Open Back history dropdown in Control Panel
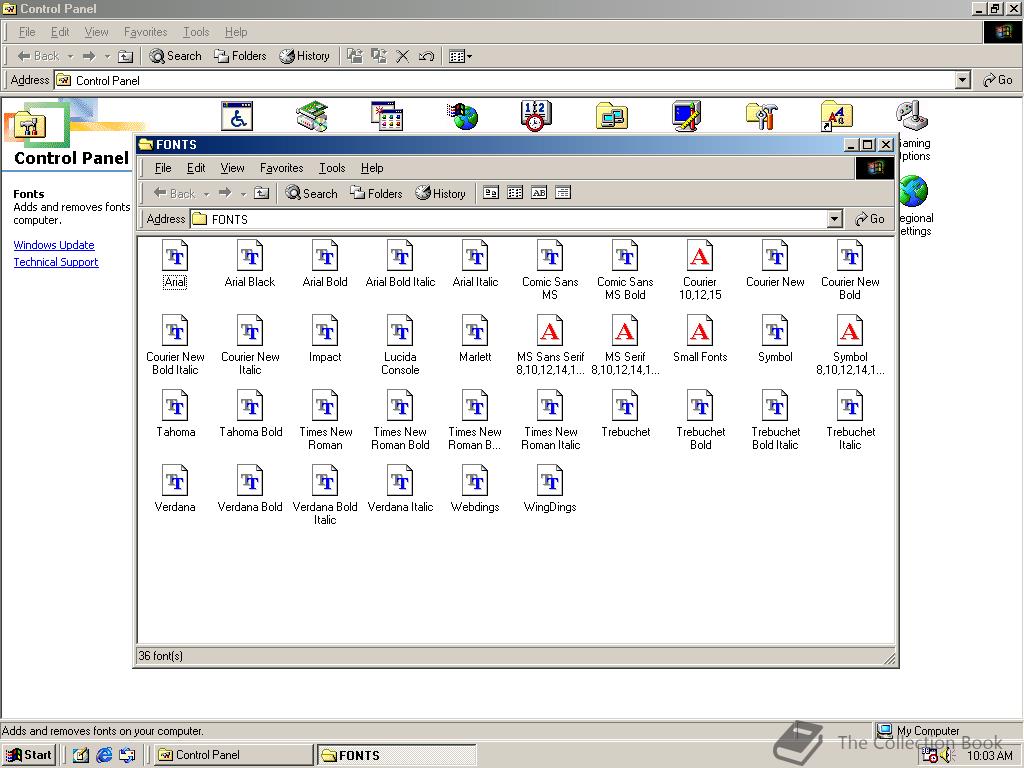 [70, 57]
